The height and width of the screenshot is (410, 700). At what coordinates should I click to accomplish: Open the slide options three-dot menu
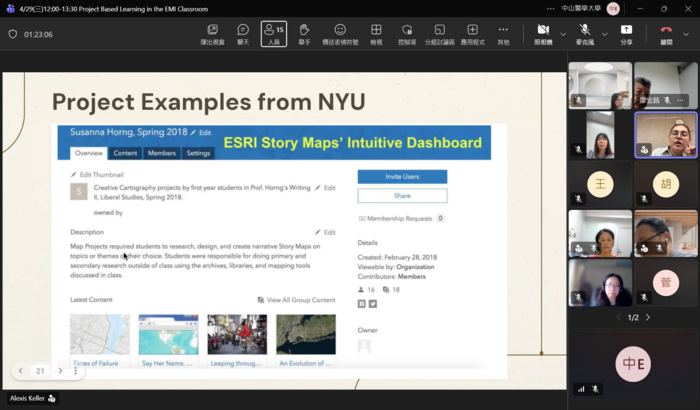[75, 371]
